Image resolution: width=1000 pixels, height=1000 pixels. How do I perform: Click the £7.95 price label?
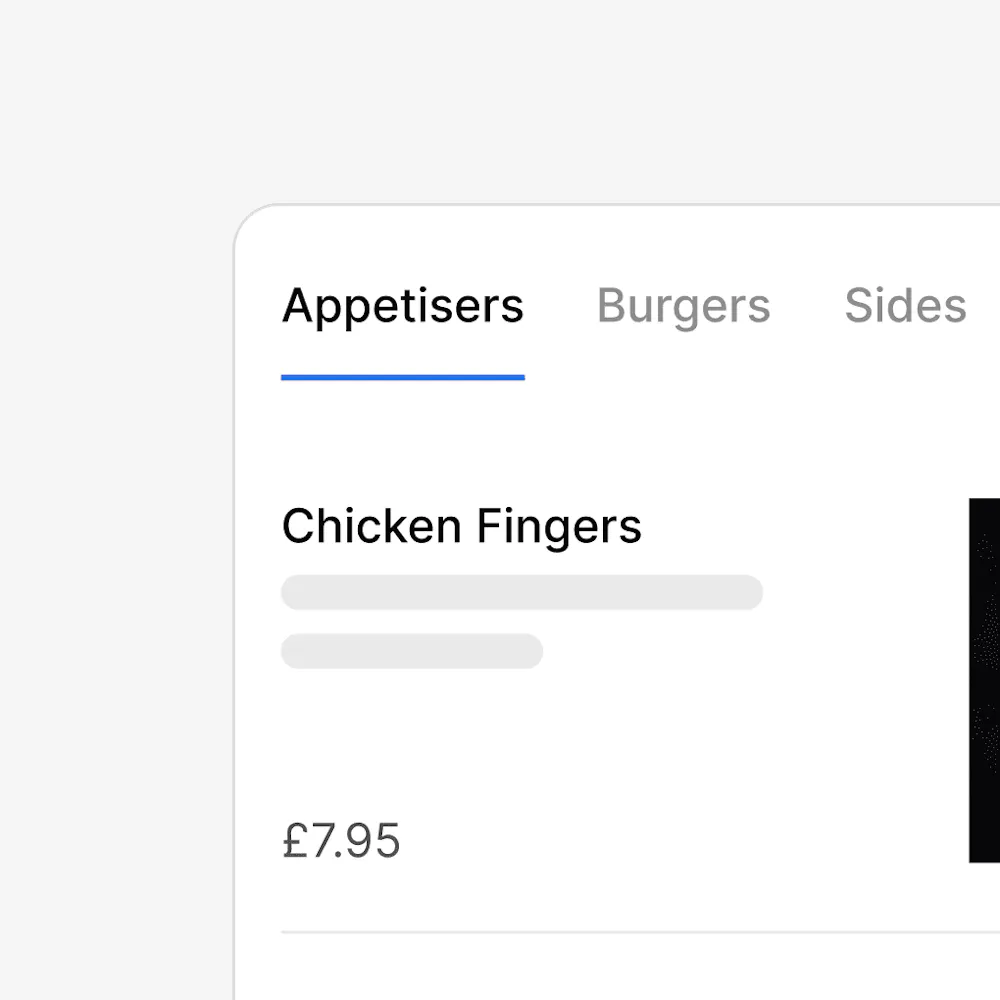click(x=341, y=841)
